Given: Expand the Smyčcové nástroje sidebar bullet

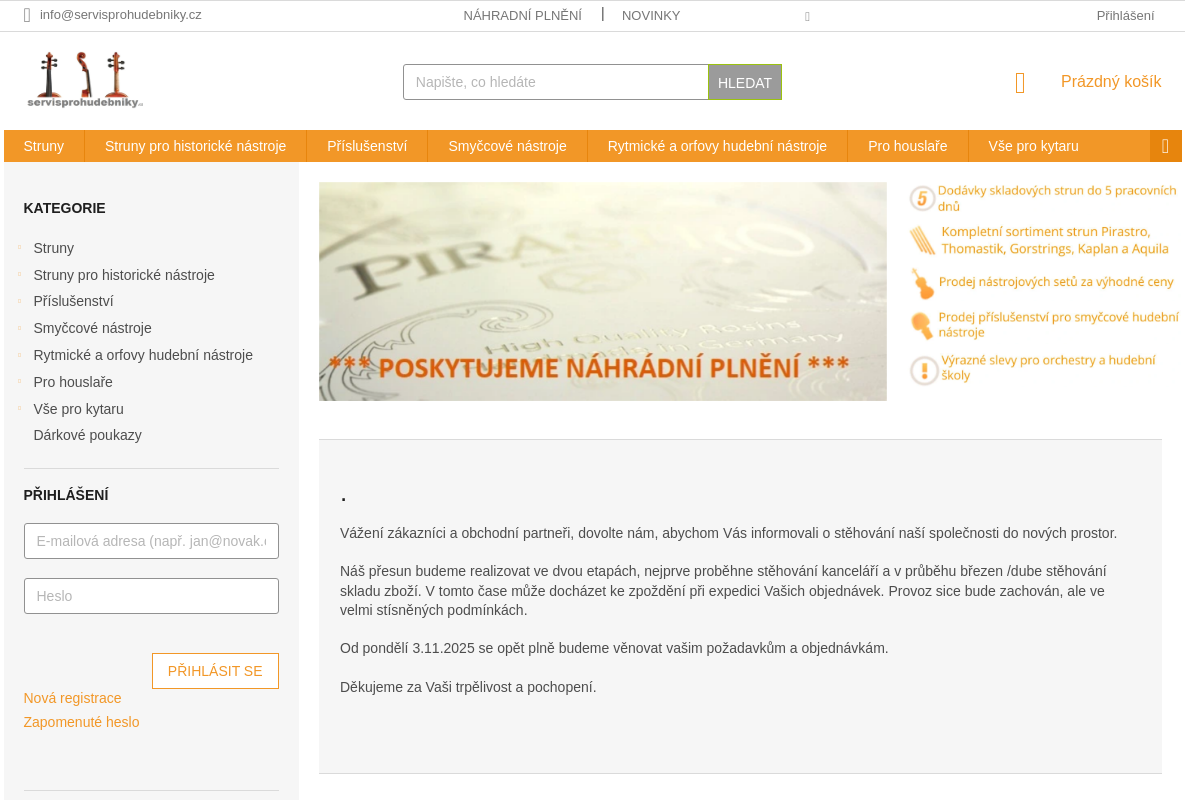Looking at the screenshot, I should tap(19, 327).
